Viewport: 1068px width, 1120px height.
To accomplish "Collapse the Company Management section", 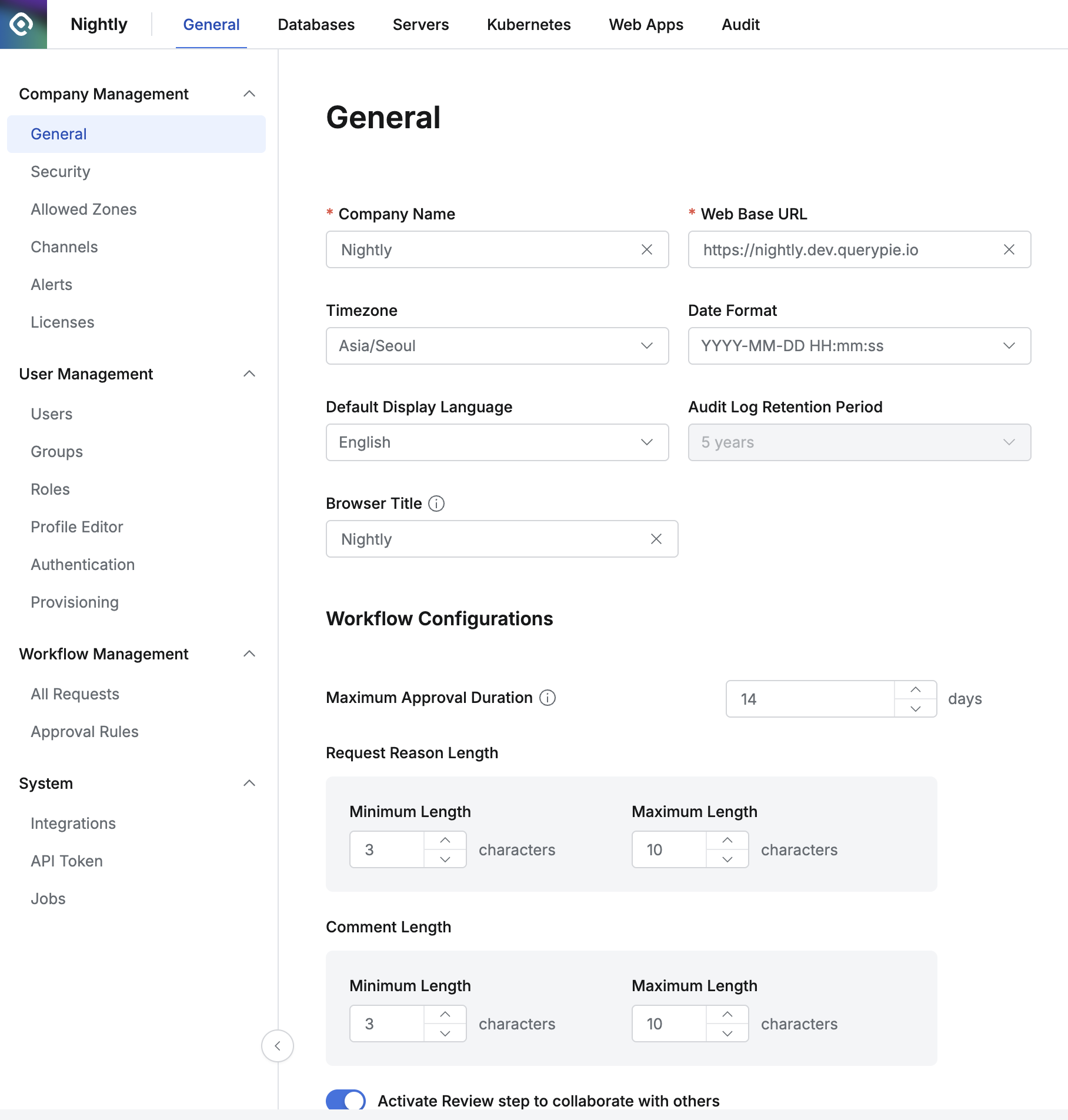I will (249, 94).
